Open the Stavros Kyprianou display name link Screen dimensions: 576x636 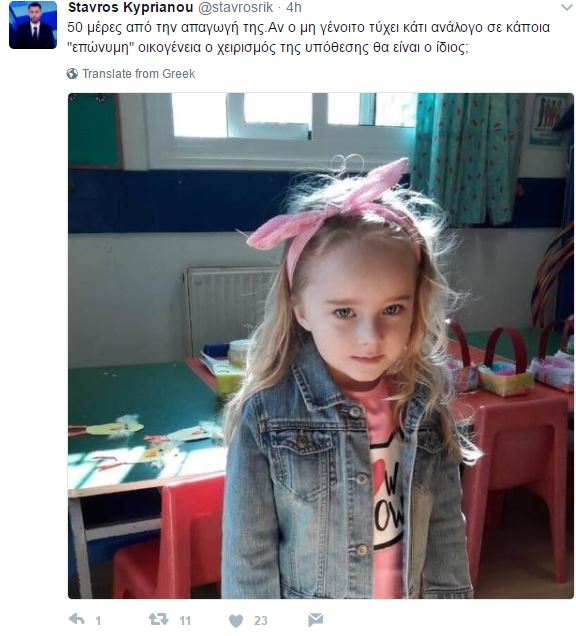131,7
